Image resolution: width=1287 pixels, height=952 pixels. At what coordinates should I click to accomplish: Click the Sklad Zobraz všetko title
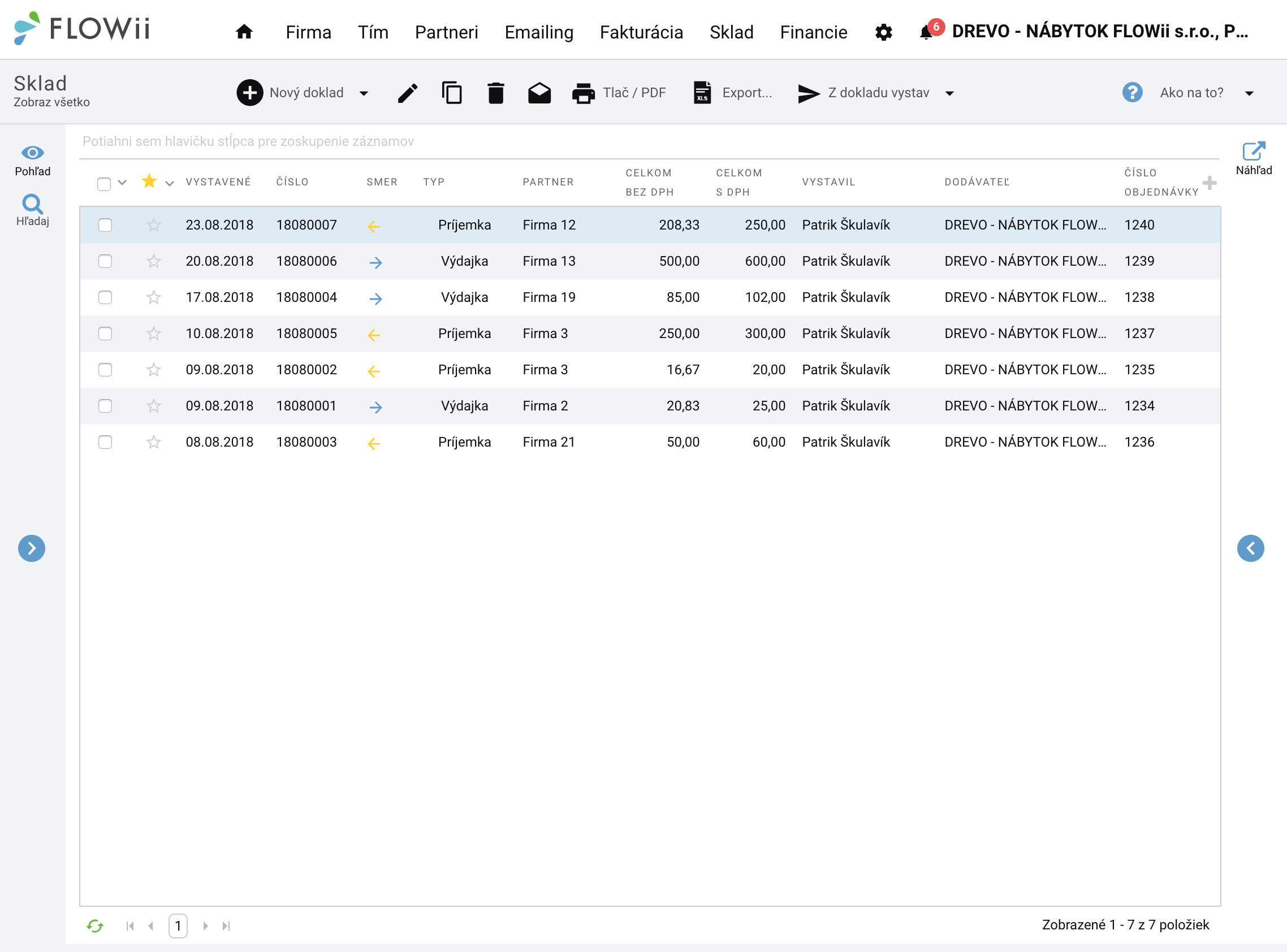click(x=51, y=91)
